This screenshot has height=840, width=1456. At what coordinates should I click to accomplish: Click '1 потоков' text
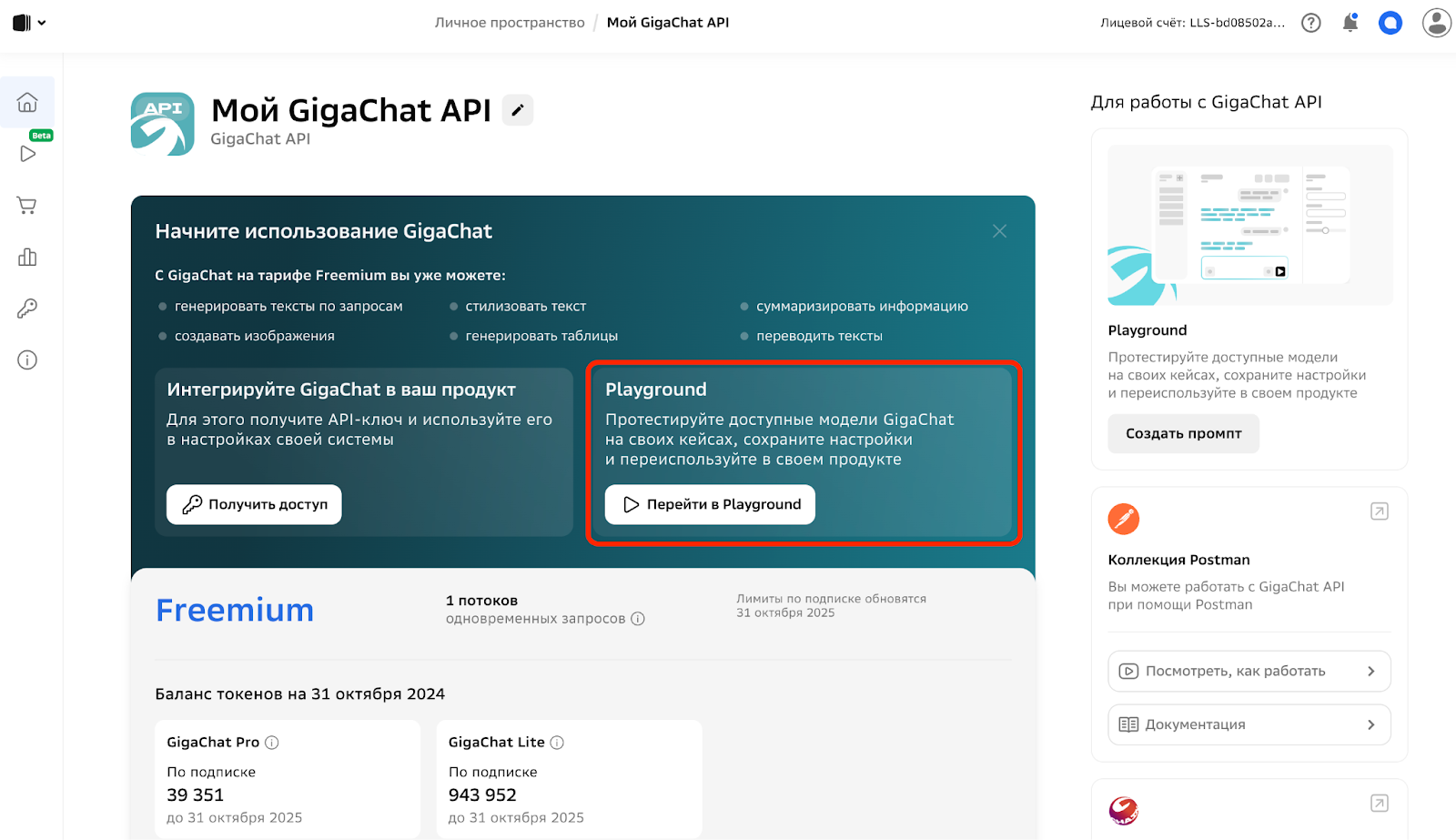[x=481, y=601]
